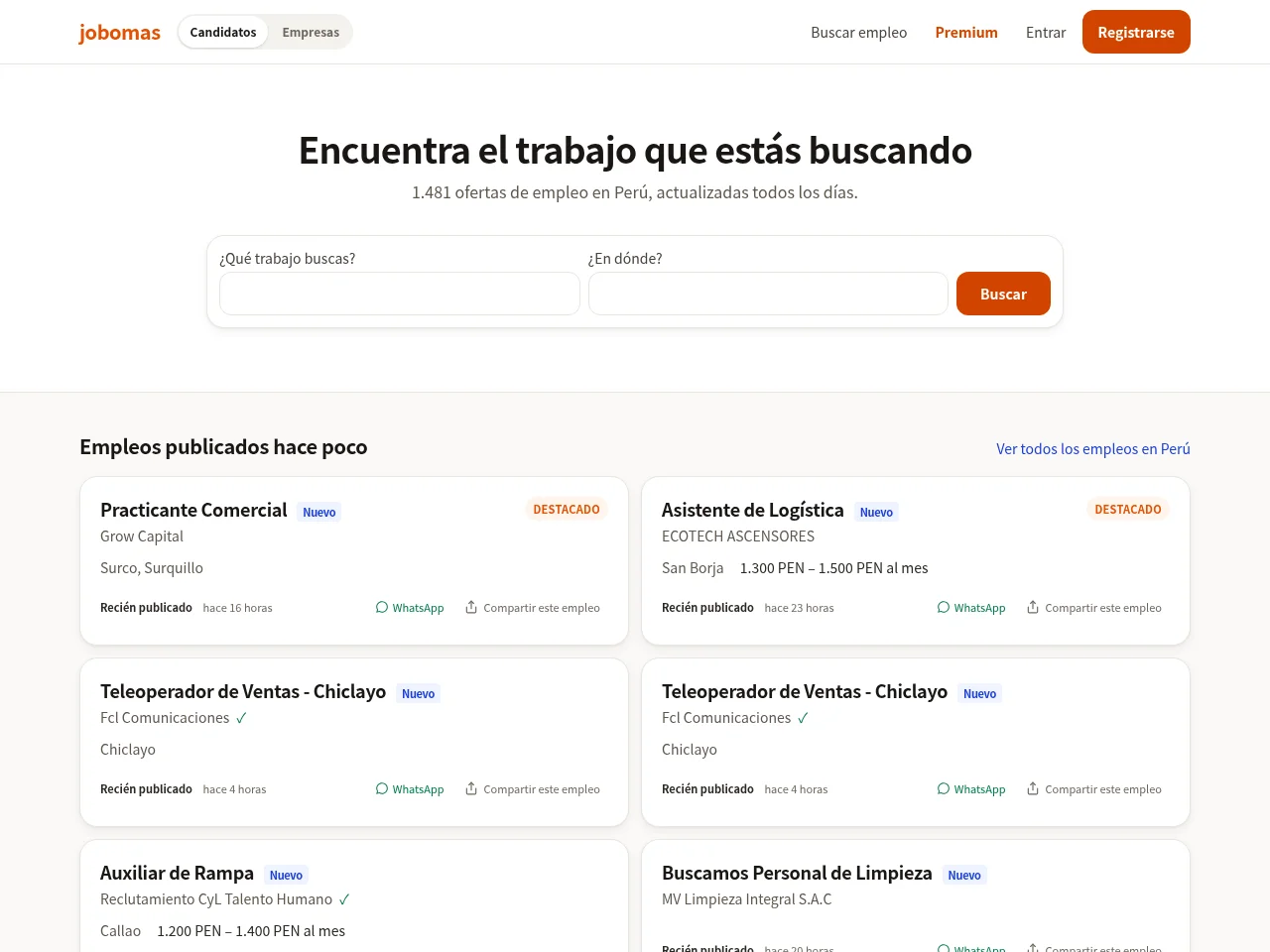
Task: Click Nuevo badge next to Buscamos Personal de Limpieza
Action: pos(964,876)
